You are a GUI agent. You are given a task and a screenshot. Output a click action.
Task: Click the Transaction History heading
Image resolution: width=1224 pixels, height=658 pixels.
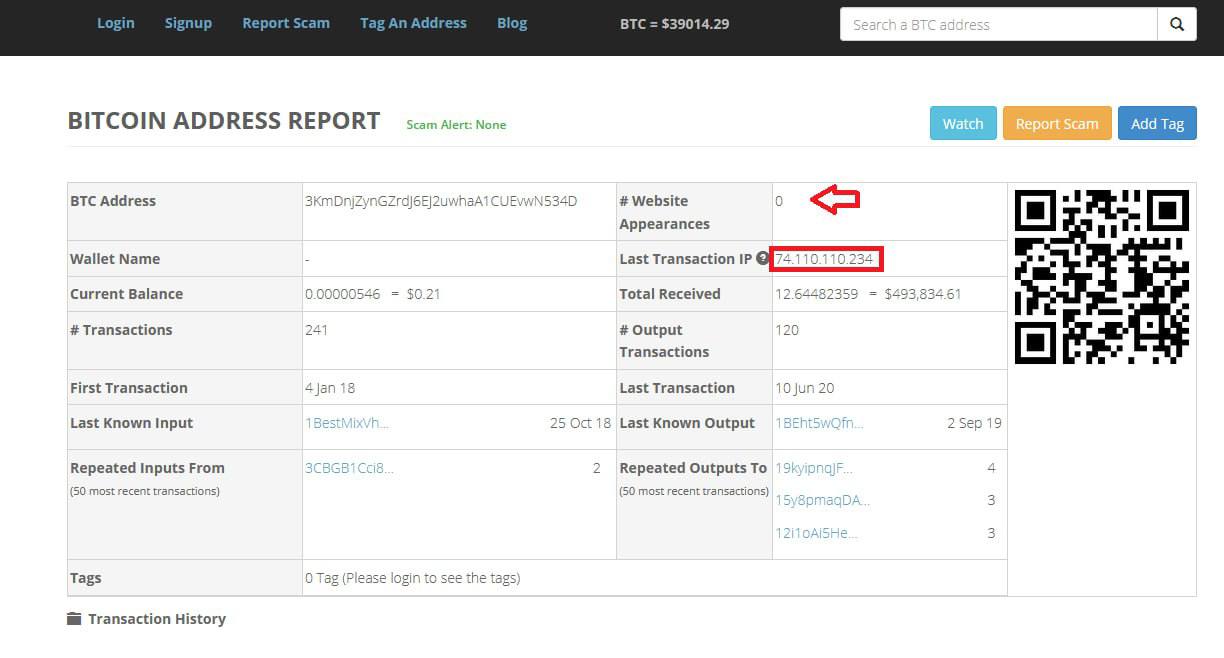[x=157, y=619]
